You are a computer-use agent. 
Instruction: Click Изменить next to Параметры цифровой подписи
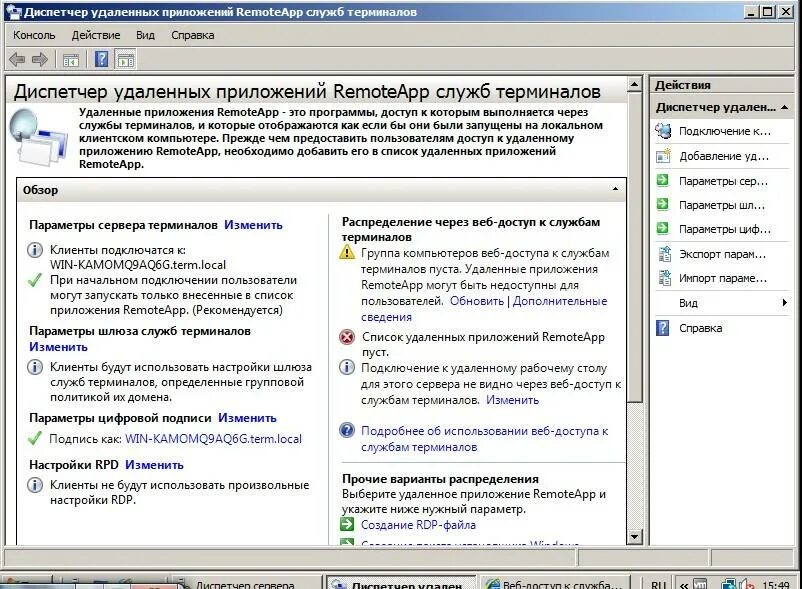(247, 418)
